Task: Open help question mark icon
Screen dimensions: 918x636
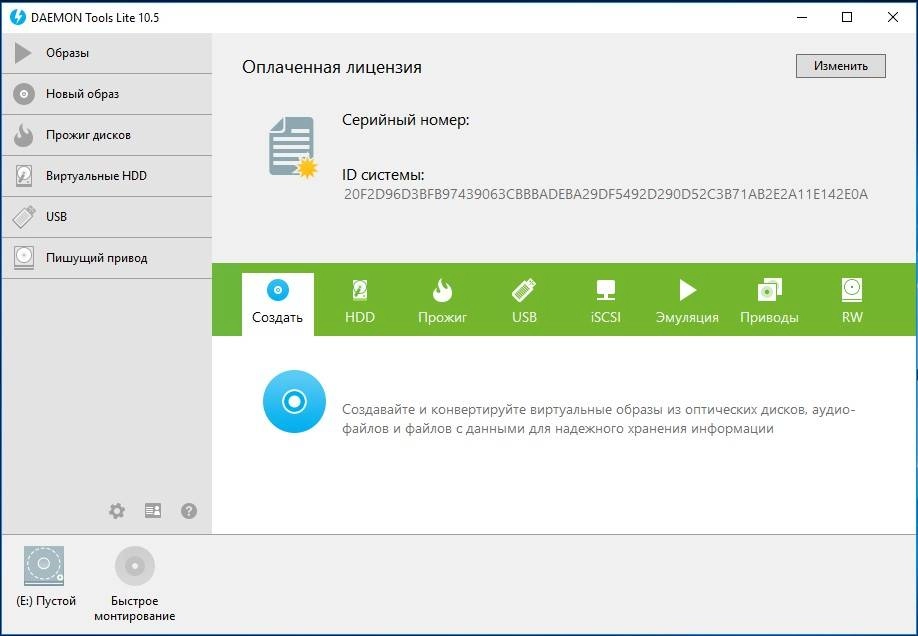Action: point(189,511)
